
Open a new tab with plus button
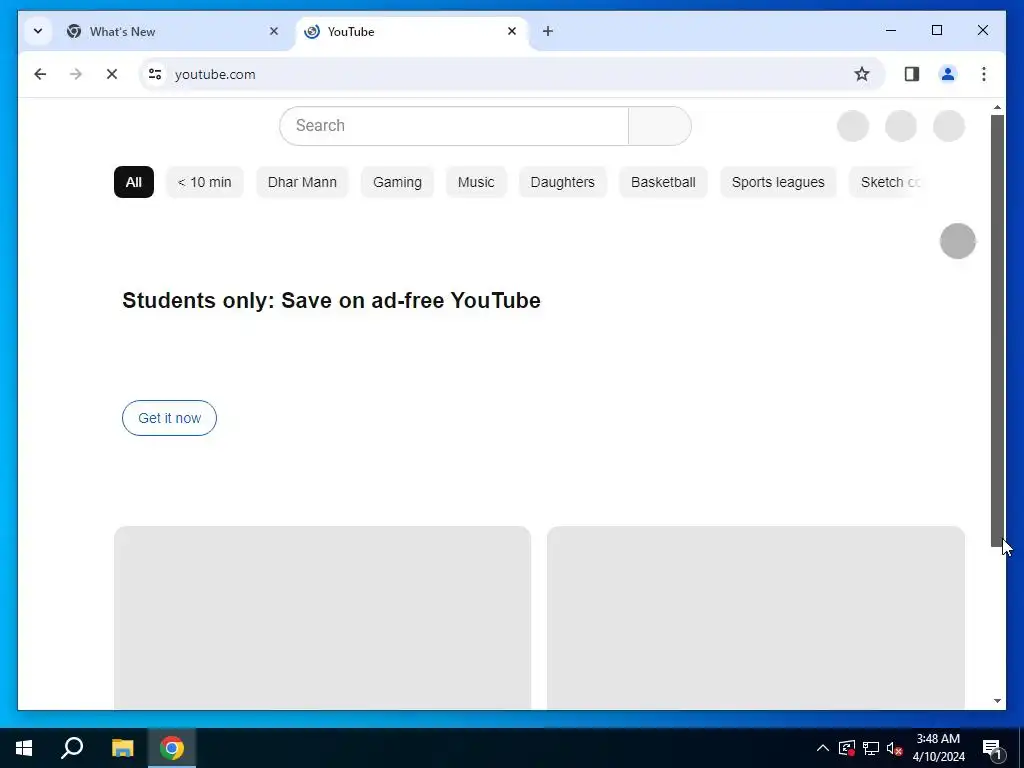point(548,31)
